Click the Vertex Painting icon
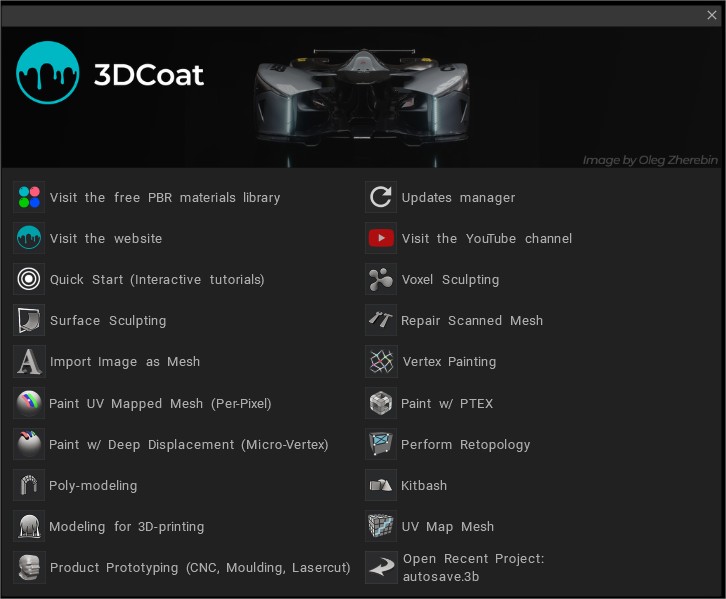This screenshot has height=599, width=726. click(381, 361)
